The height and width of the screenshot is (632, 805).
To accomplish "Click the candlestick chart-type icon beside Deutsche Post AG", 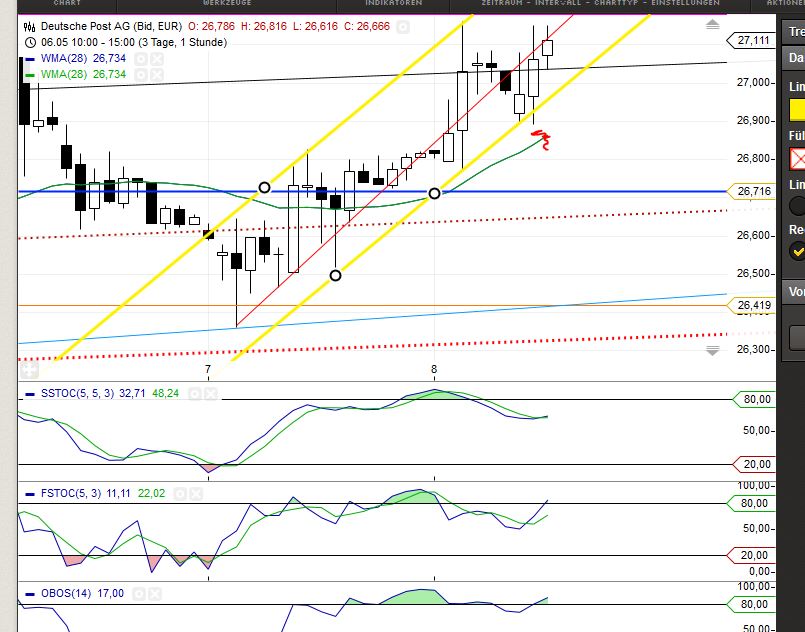I will [x=30, y=26].
